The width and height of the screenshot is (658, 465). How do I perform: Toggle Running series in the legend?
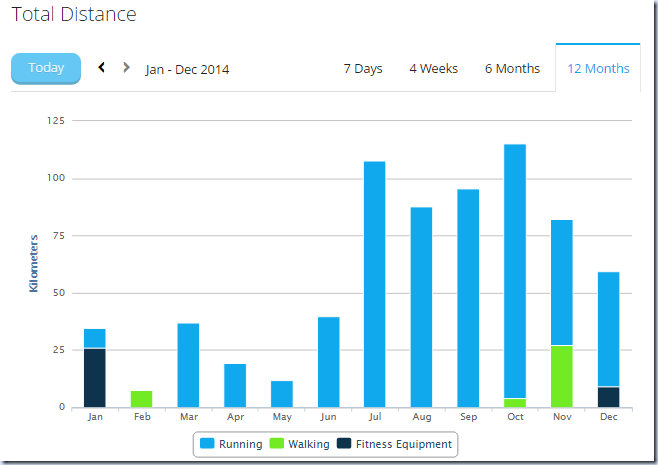pos(231,444)
